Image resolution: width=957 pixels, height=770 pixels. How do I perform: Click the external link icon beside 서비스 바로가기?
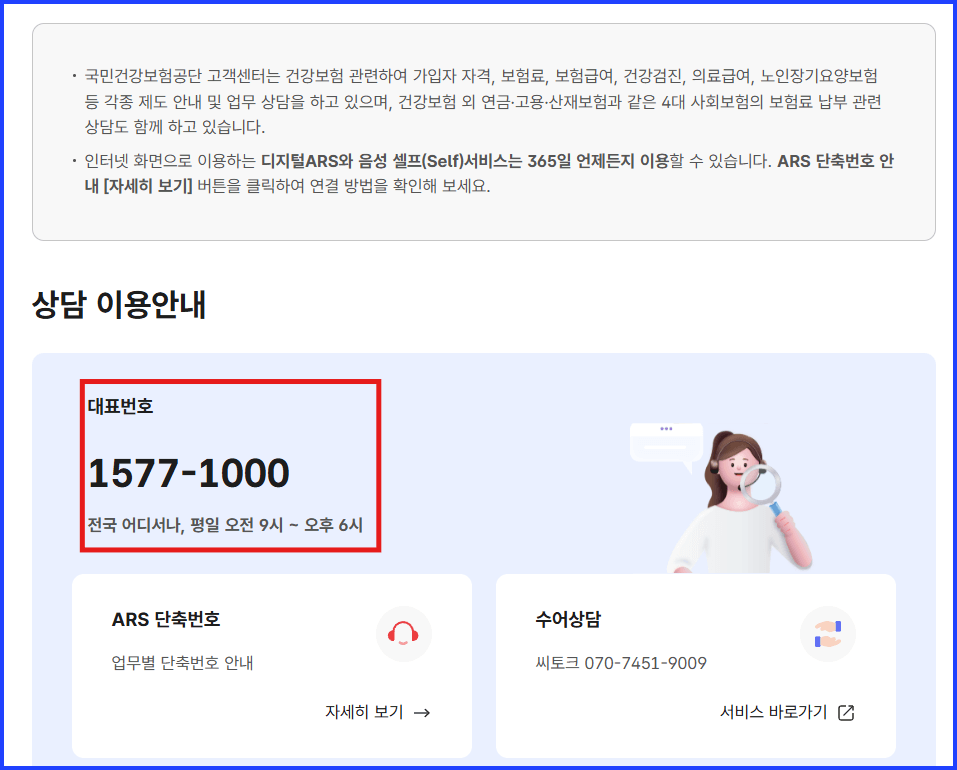point(847,714)
